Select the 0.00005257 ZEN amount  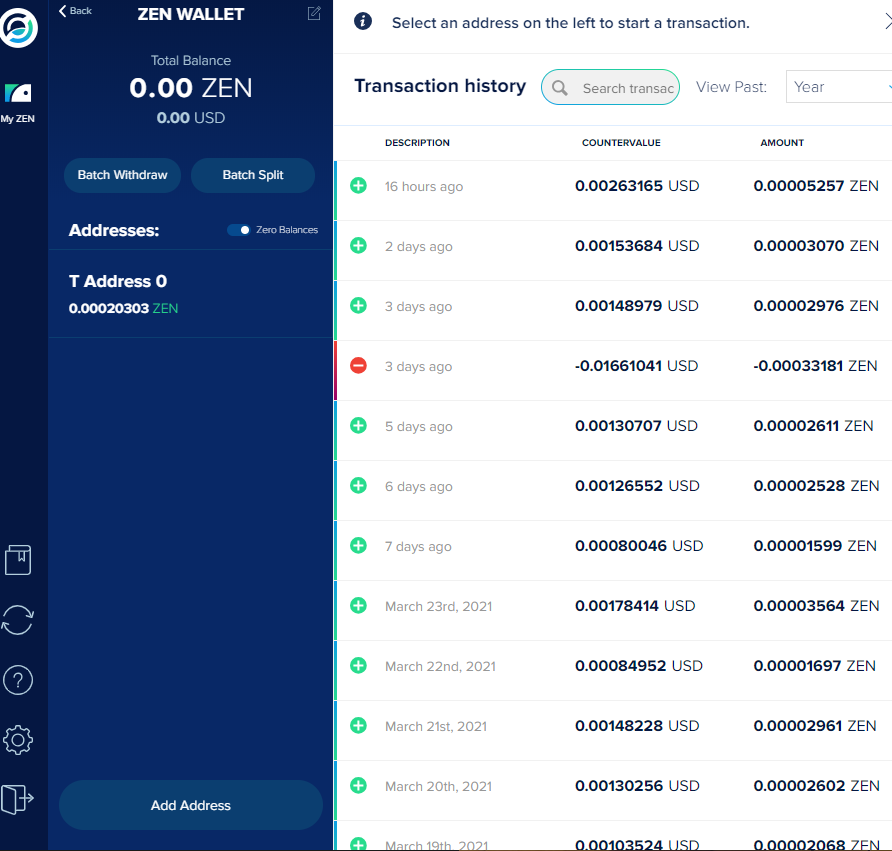click(x=816, y=186)
